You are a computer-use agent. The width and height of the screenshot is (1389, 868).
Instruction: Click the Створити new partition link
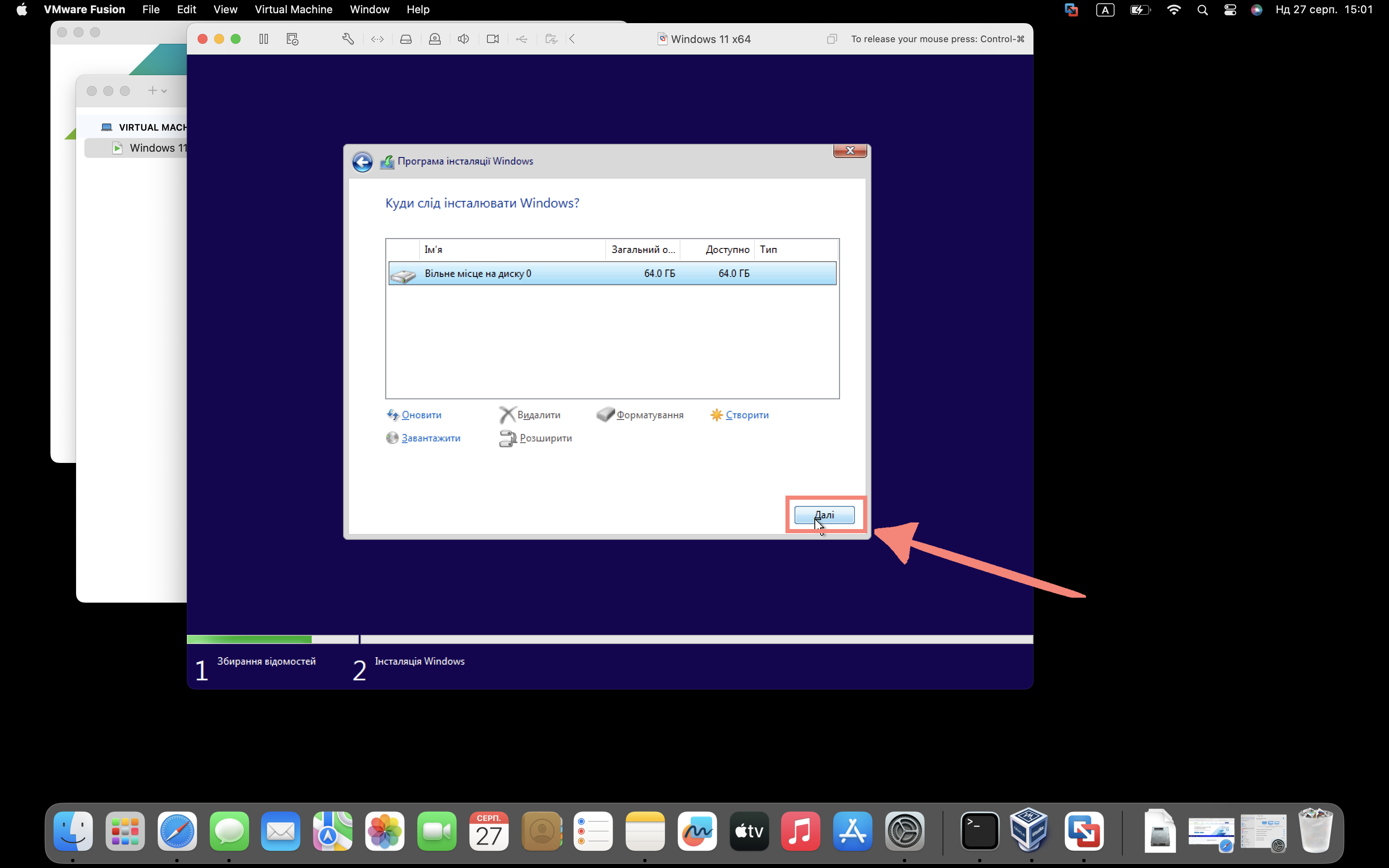747,415
